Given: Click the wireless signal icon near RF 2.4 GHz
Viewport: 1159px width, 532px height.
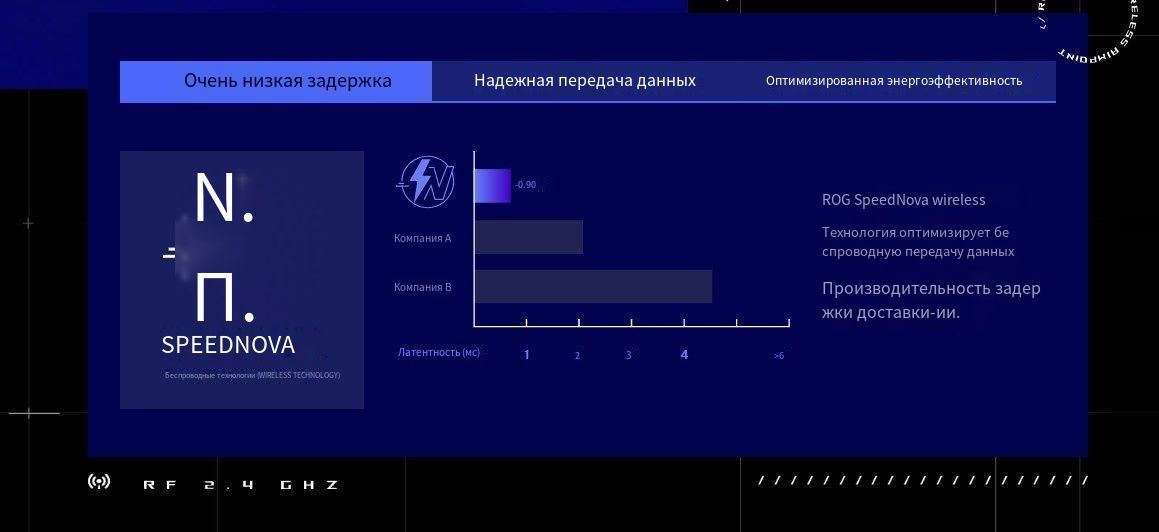Looking at the screenshot, I should (x=99, y=483).
